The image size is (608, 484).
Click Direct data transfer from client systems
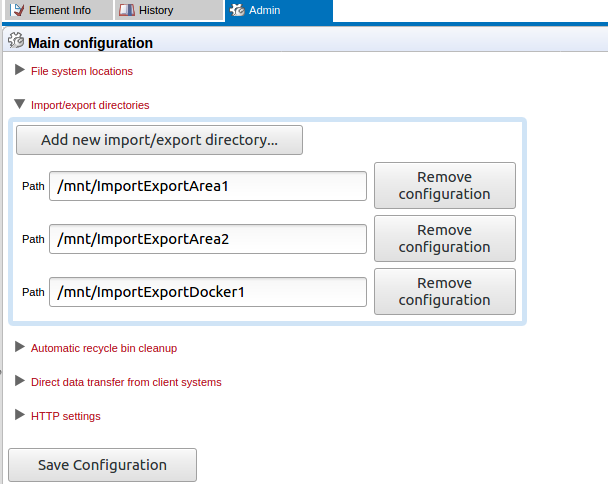[126, 382]
